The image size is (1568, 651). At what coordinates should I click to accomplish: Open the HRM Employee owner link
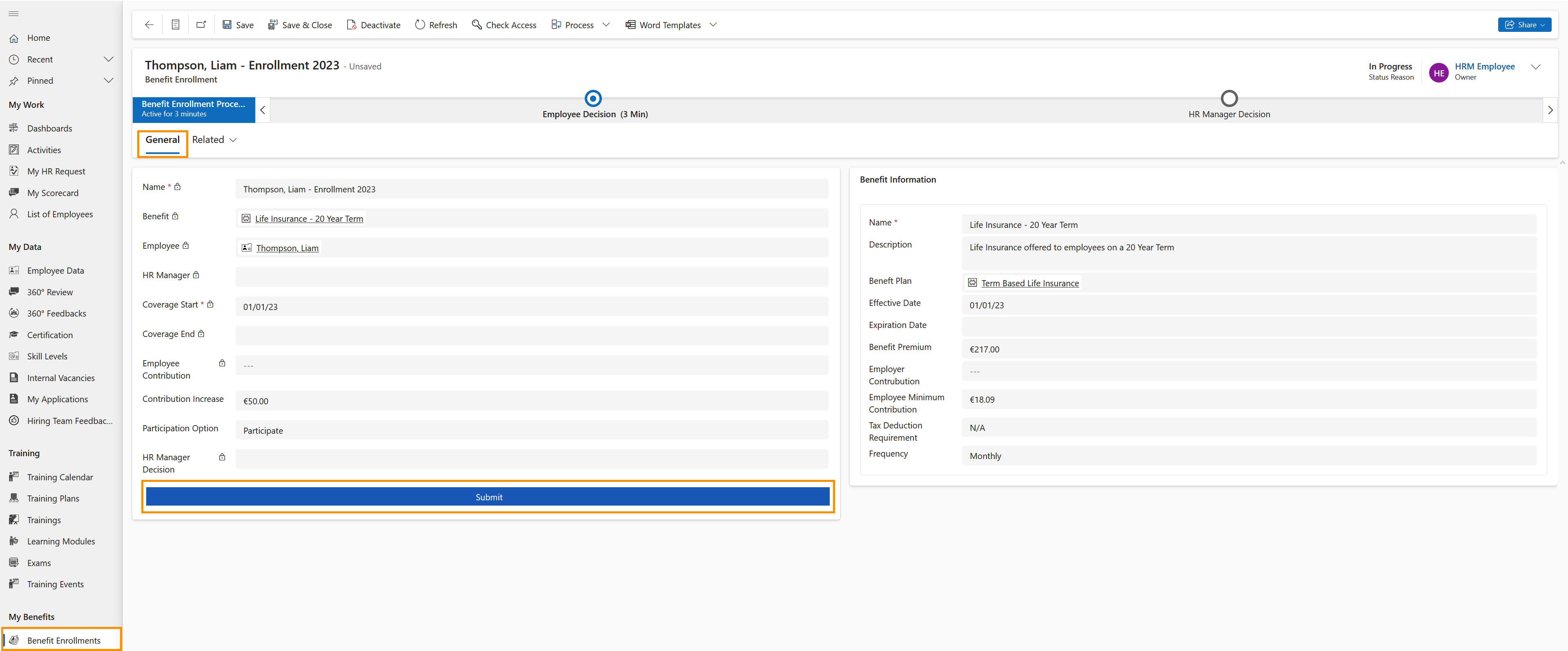pos(1485,67)
